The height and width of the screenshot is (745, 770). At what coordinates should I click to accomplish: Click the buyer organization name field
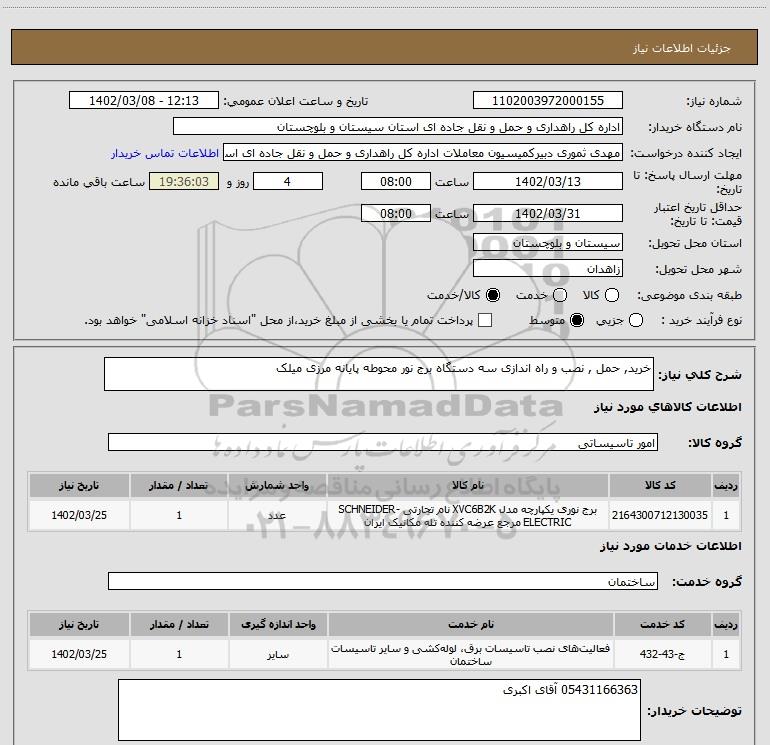(398, 126)
